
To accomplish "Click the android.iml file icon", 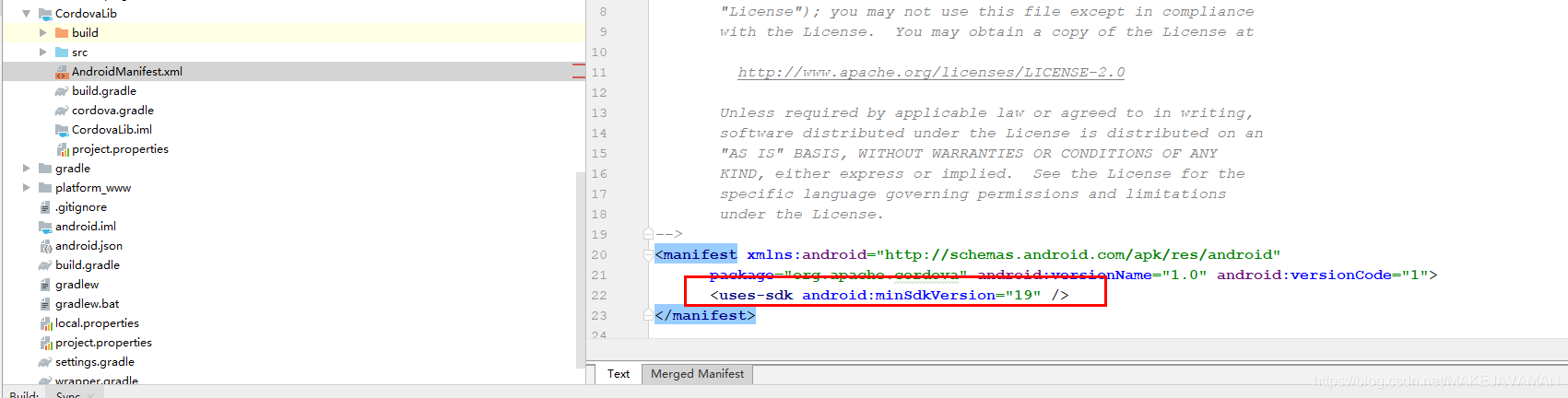I will 45,226.
